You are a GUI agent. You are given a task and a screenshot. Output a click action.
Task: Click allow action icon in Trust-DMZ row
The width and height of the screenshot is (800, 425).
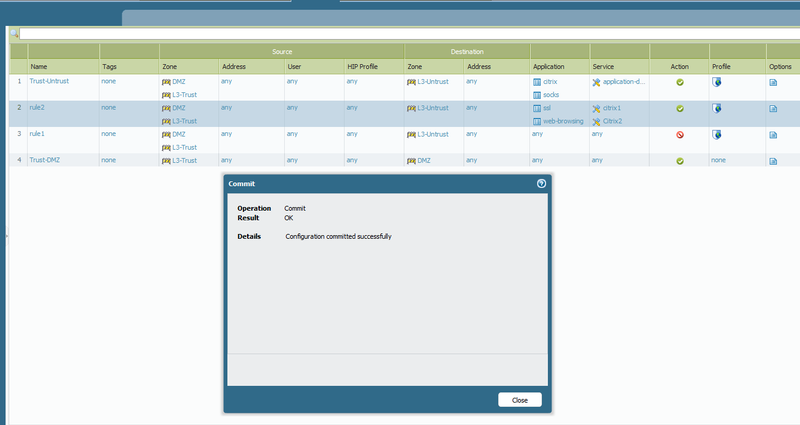(680, 161)
